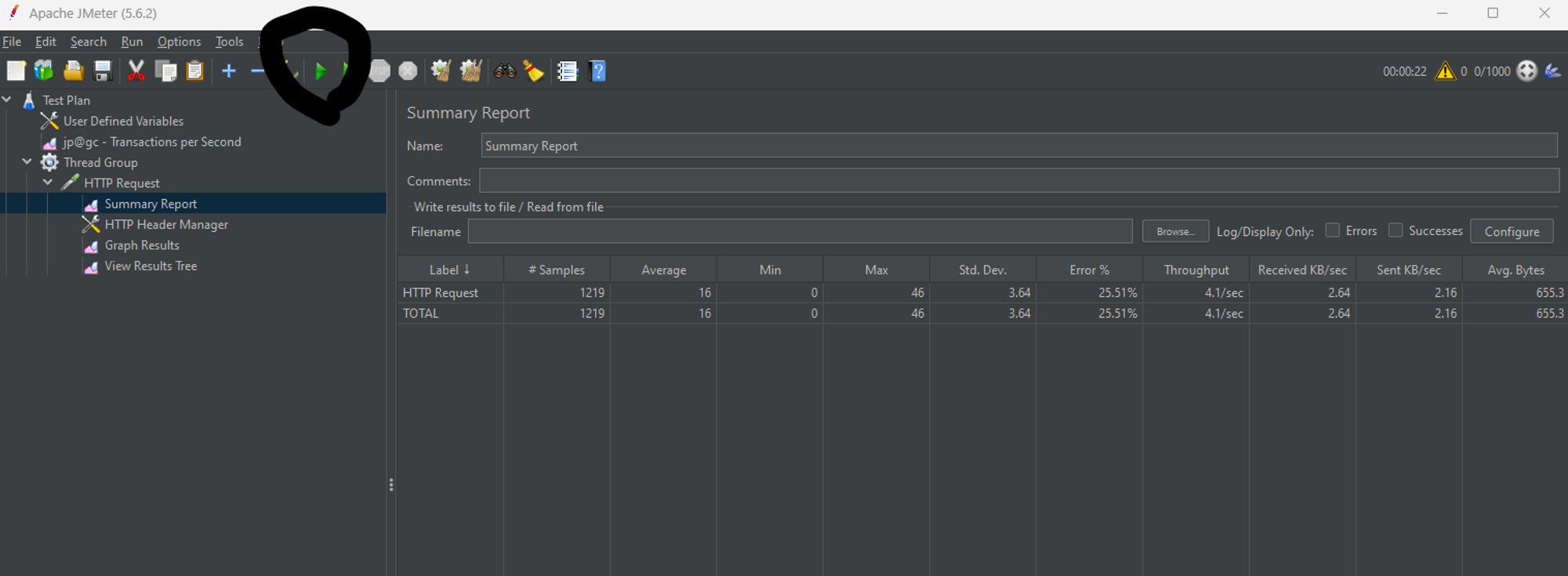The height and width of the screenshot is (576, 1568).
Task: Select User Defined Variables tree item
Action: pyautogui.click(x=123, y=121)
